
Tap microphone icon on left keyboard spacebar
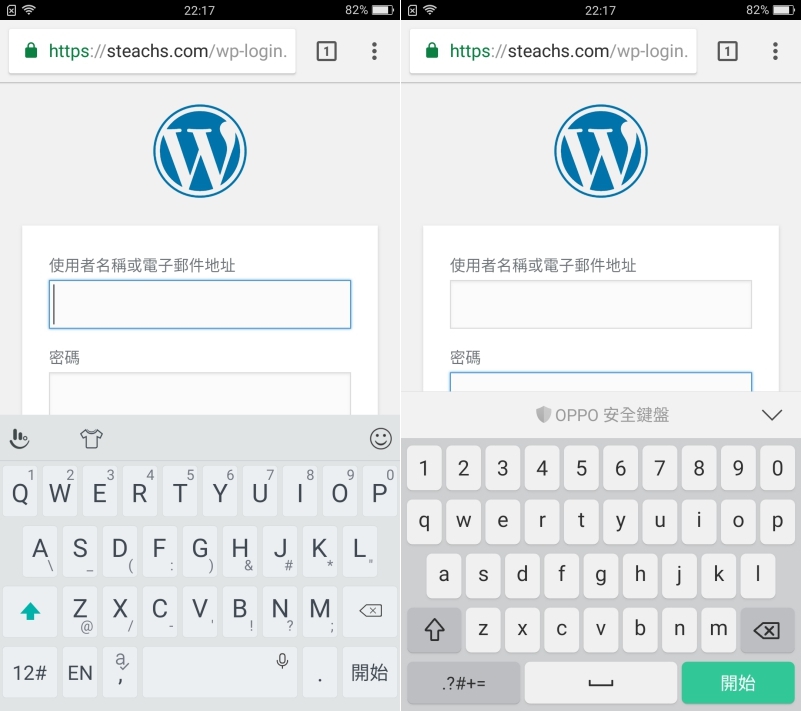coord(282,660)
